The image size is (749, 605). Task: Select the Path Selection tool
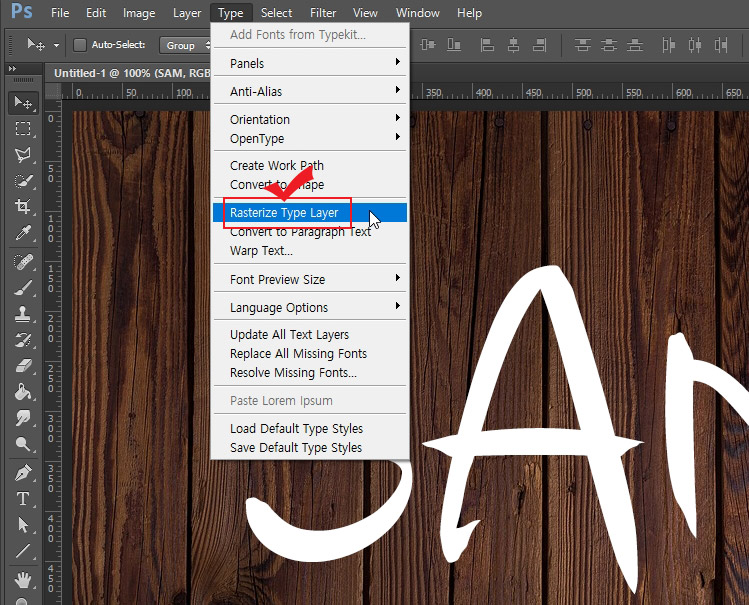pyautogui.click(x=23, y=525)
